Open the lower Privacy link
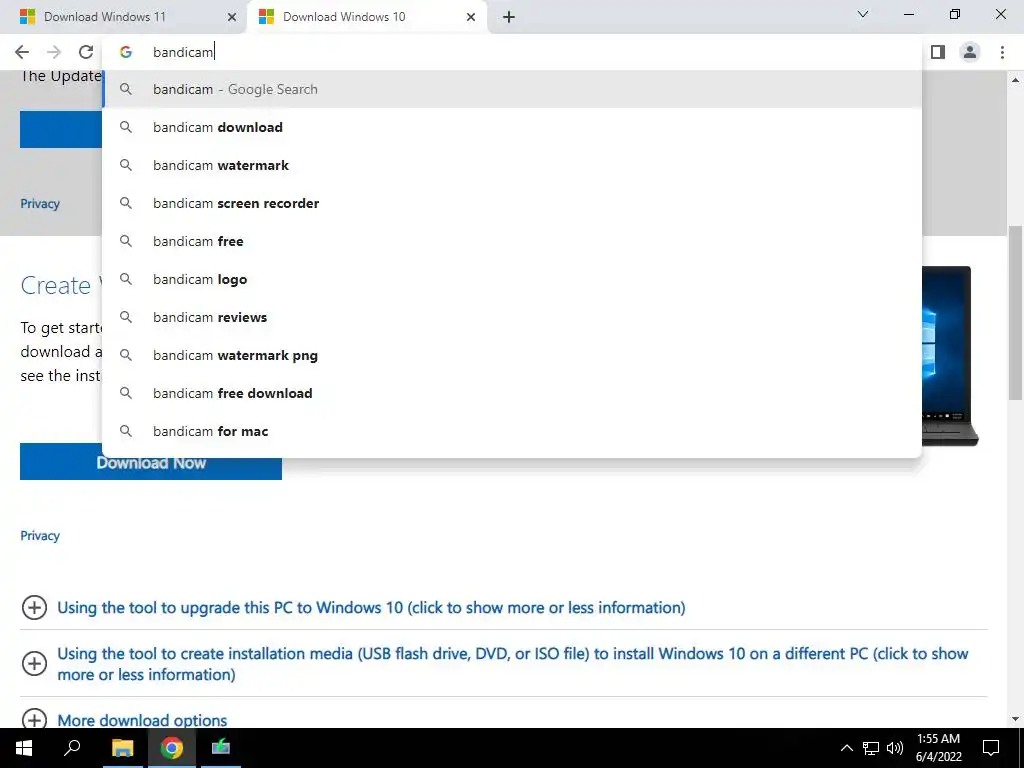The width and height of the screenshot is (1024, 768). coord(40,536)
